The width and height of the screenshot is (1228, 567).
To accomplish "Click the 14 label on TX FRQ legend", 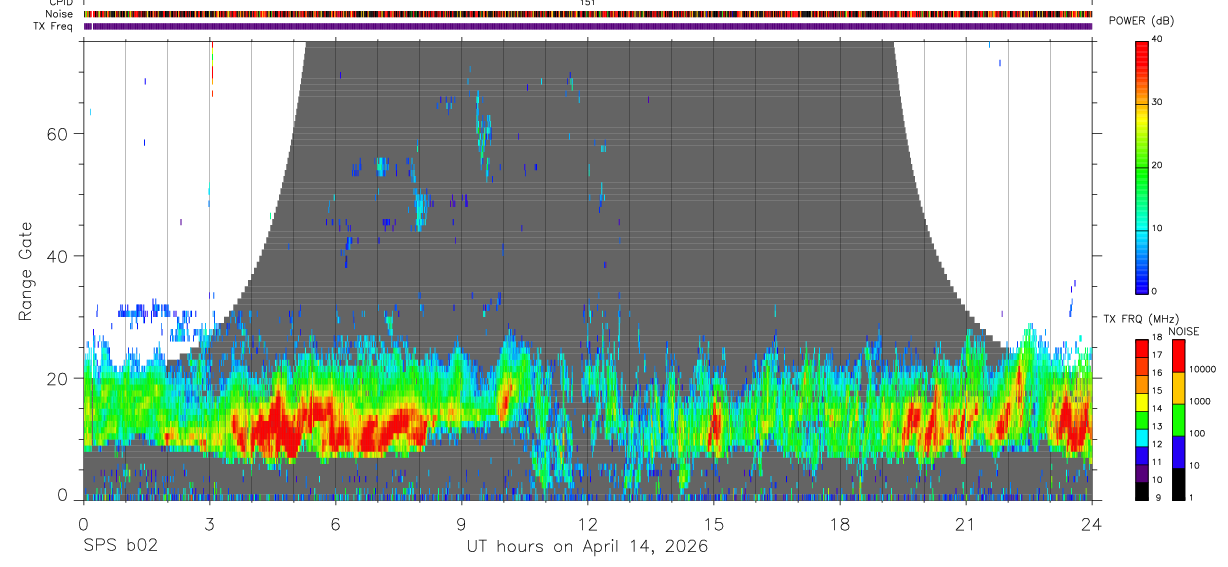I will click(x=1157, y=408).
